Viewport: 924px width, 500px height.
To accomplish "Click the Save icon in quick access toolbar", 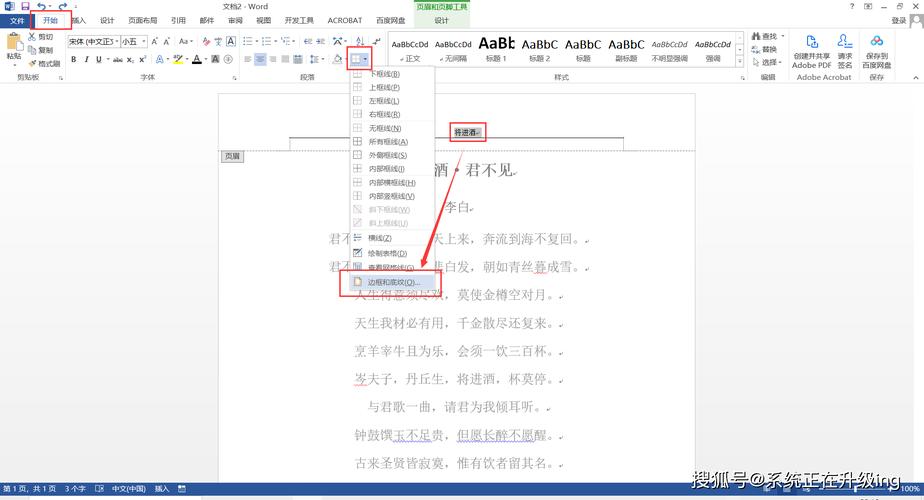I will (25, 6).
